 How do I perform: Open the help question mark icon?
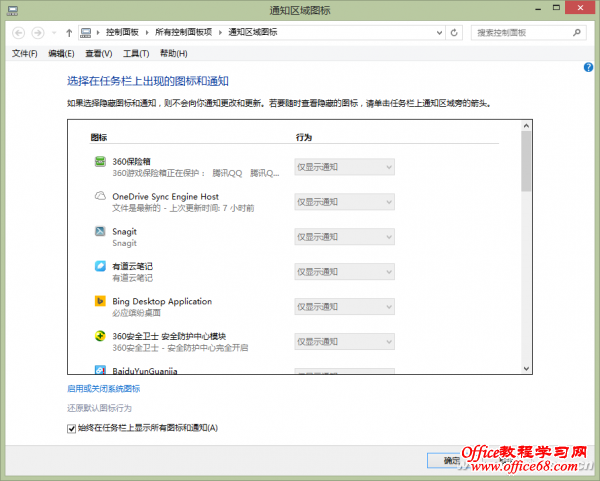click(x=589, y=67)
